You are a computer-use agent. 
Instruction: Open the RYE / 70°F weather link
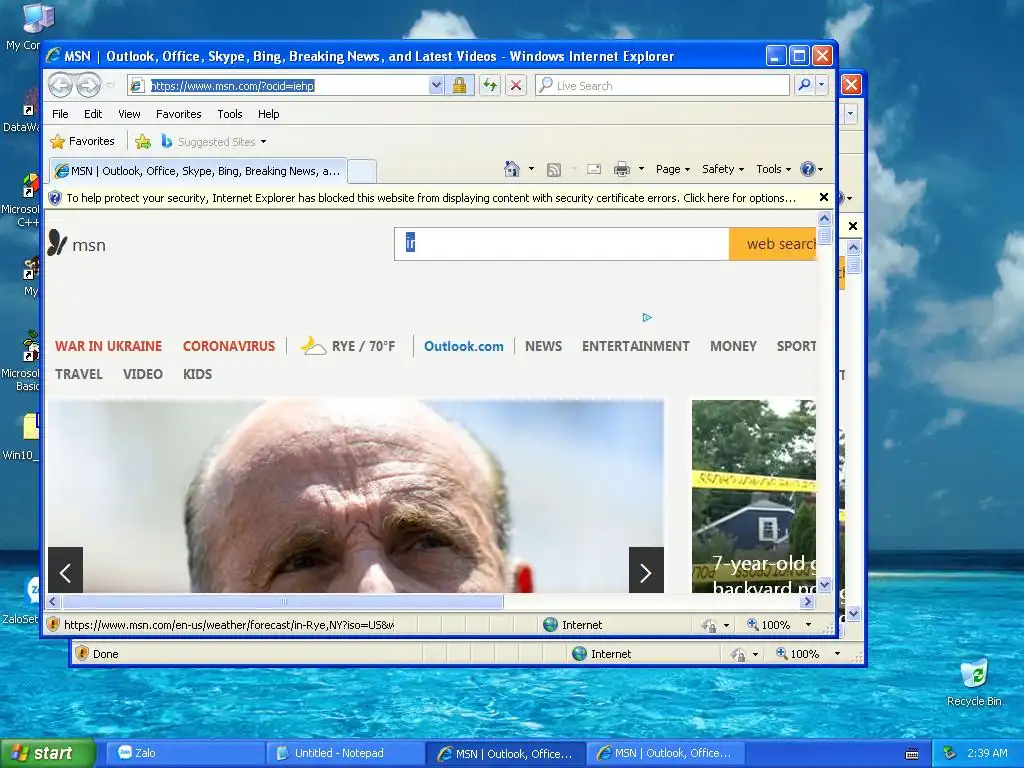(348, 346)
